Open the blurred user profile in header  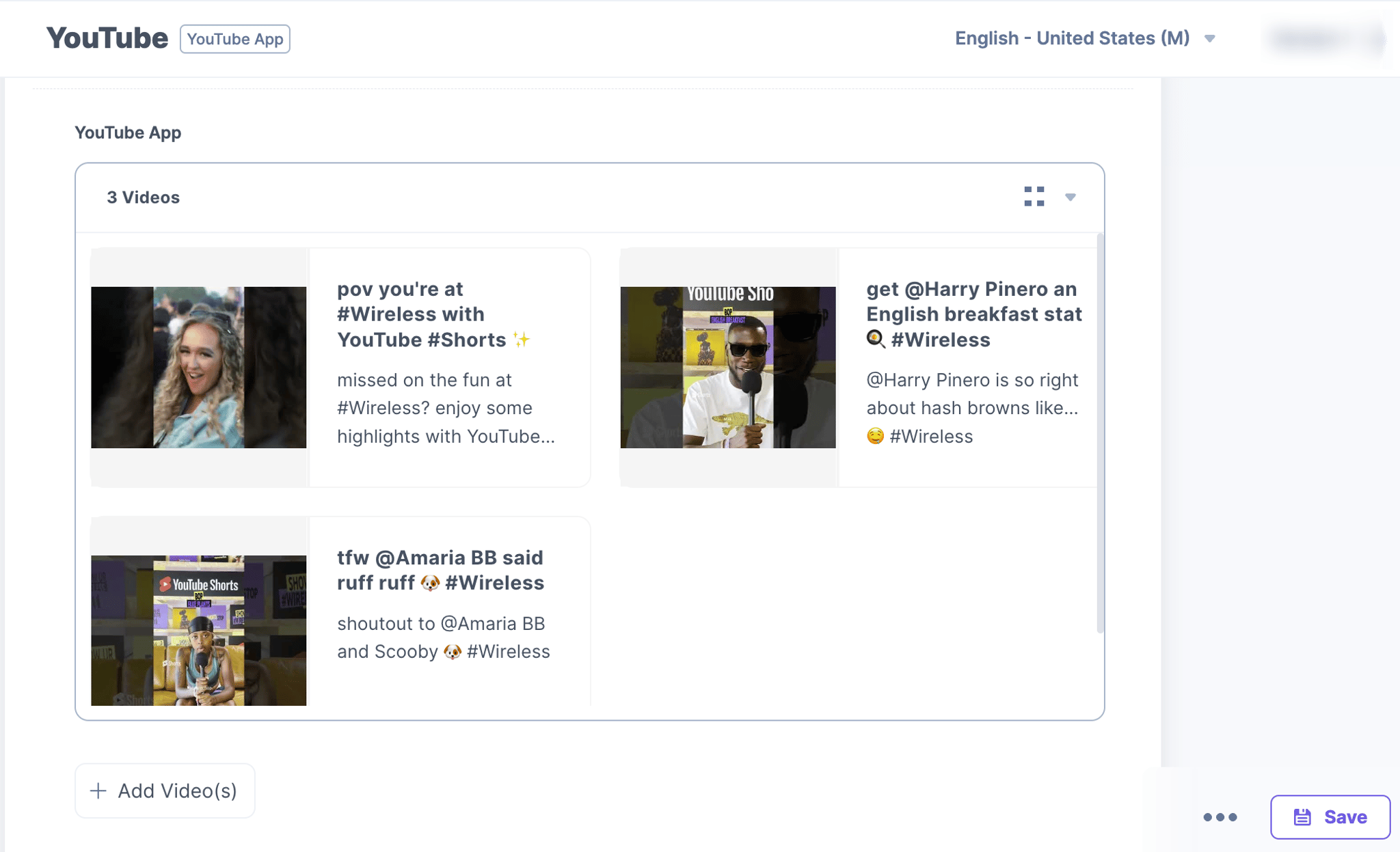pos(1326,38)
